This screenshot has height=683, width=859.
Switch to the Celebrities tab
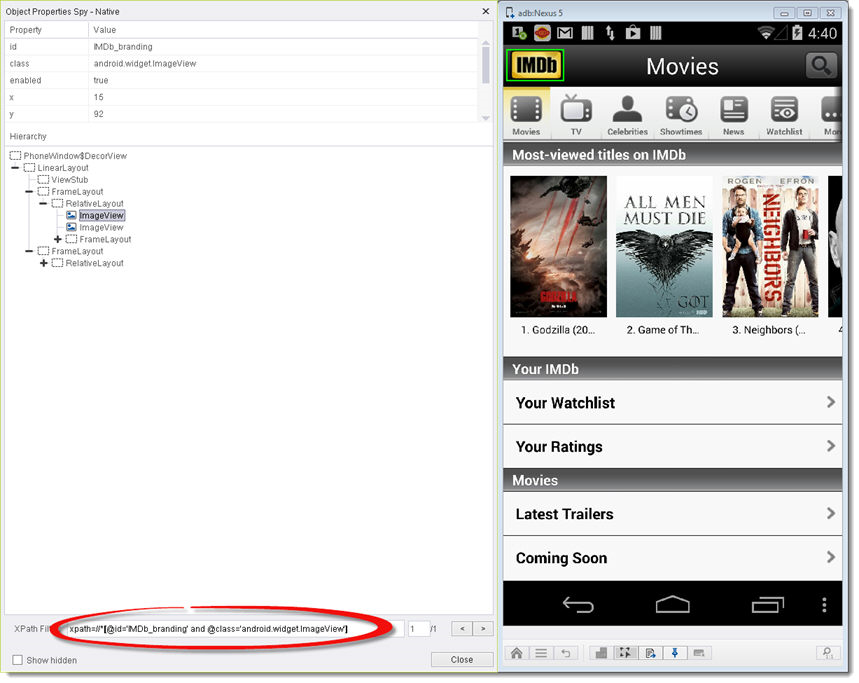[x=627, y=115]
